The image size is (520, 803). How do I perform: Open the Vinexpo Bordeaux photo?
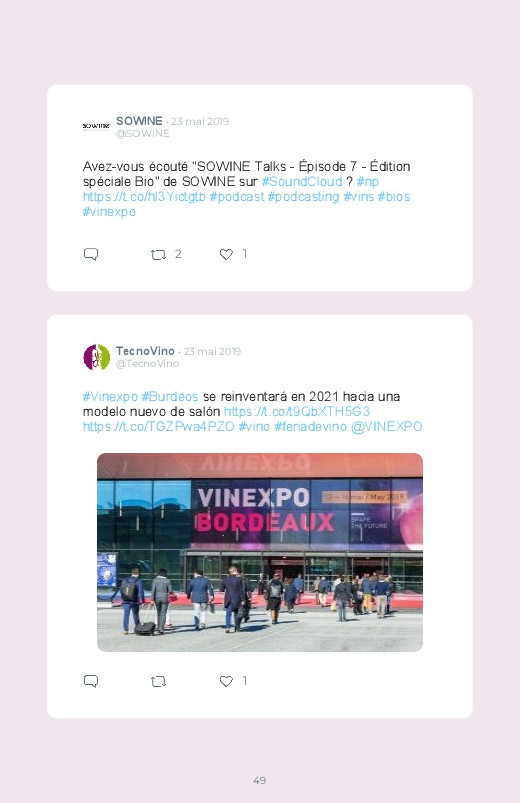pyautogui.click(x=260, y=552)
